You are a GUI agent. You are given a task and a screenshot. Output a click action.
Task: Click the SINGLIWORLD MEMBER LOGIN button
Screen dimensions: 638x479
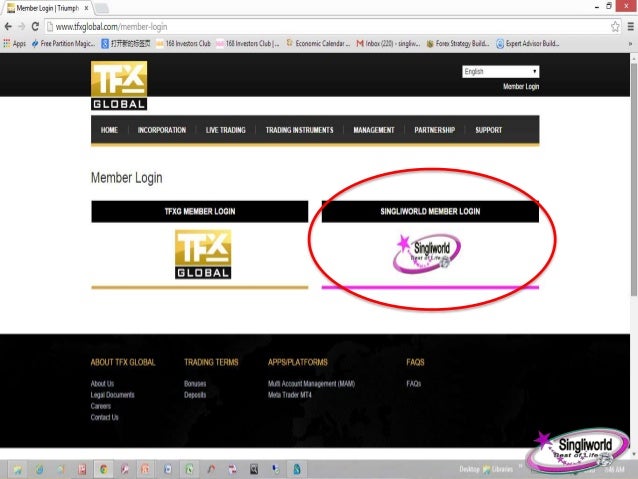pos(430,211)
